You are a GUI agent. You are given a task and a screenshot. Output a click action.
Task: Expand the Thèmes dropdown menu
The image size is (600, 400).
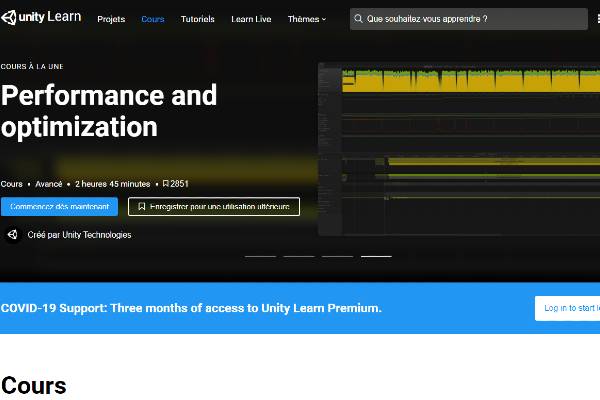point(306,19)
